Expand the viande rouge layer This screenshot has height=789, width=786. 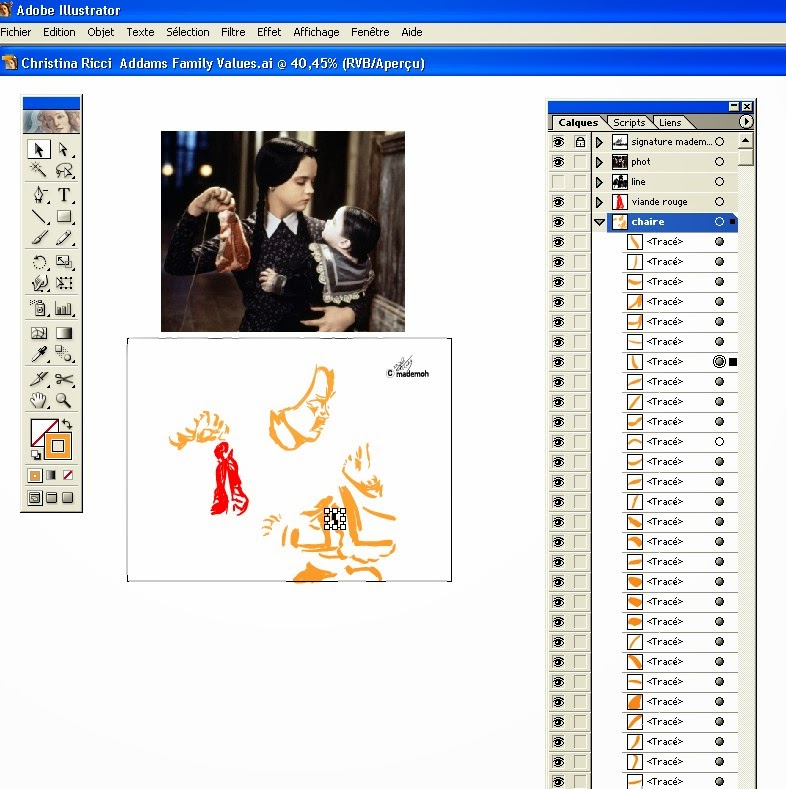[599, 202]
